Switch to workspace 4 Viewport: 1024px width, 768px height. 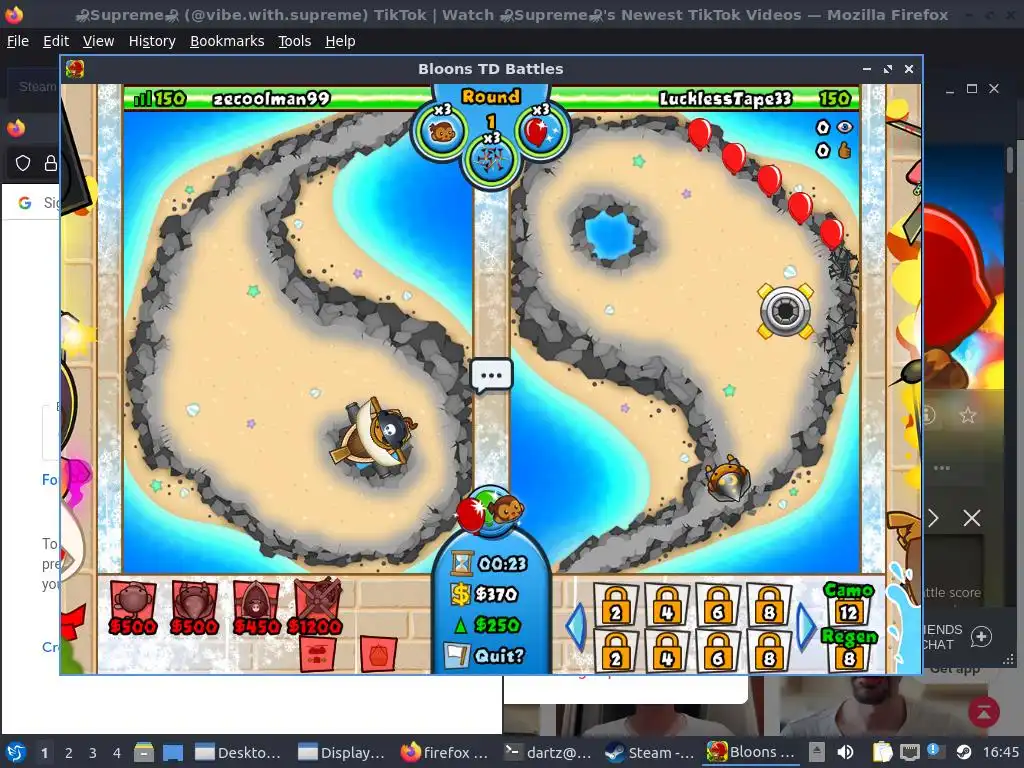(117, 753)
